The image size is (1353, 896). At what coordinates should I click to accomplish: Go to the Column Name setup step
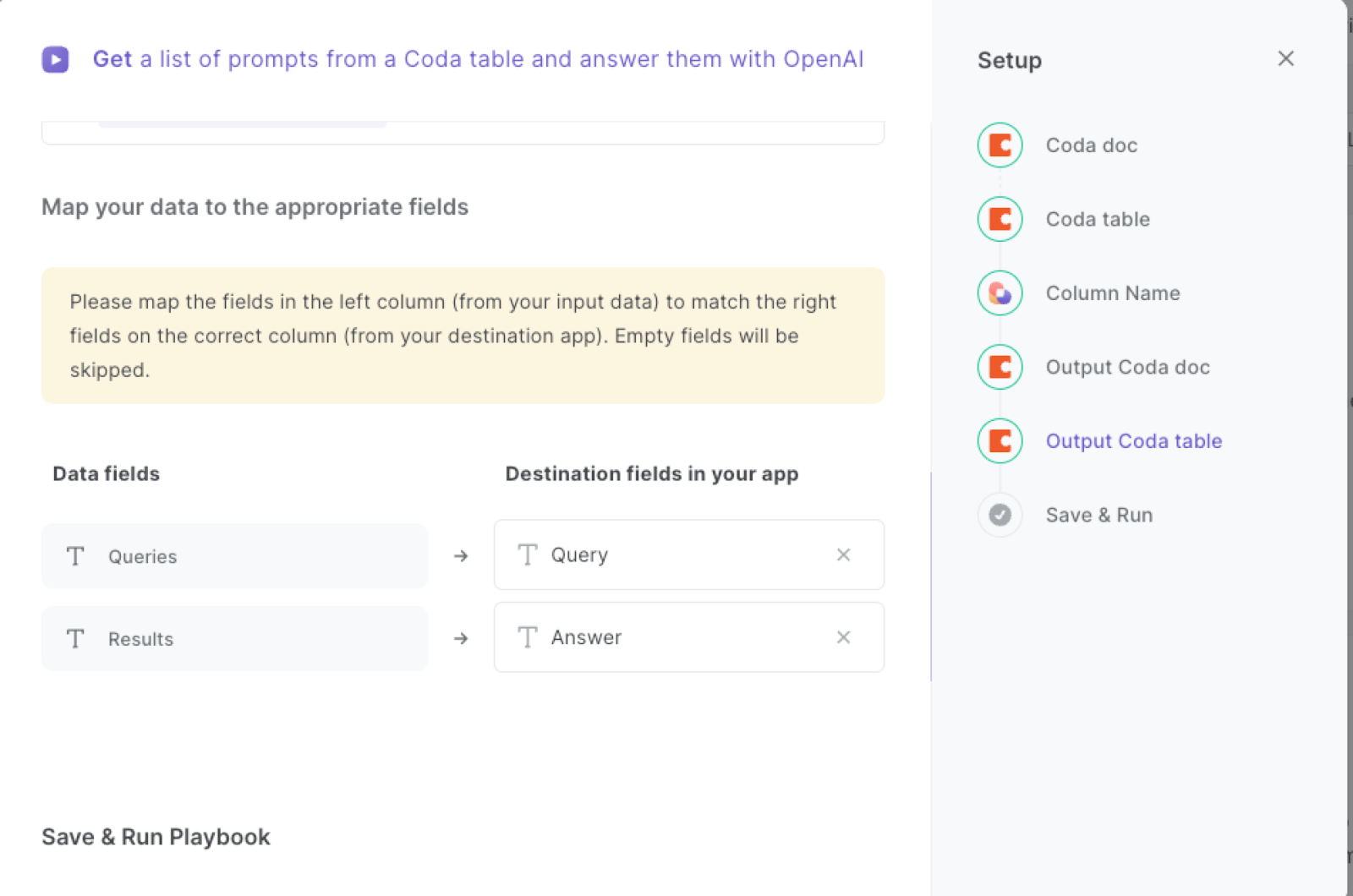click(x=1113, y=293)
